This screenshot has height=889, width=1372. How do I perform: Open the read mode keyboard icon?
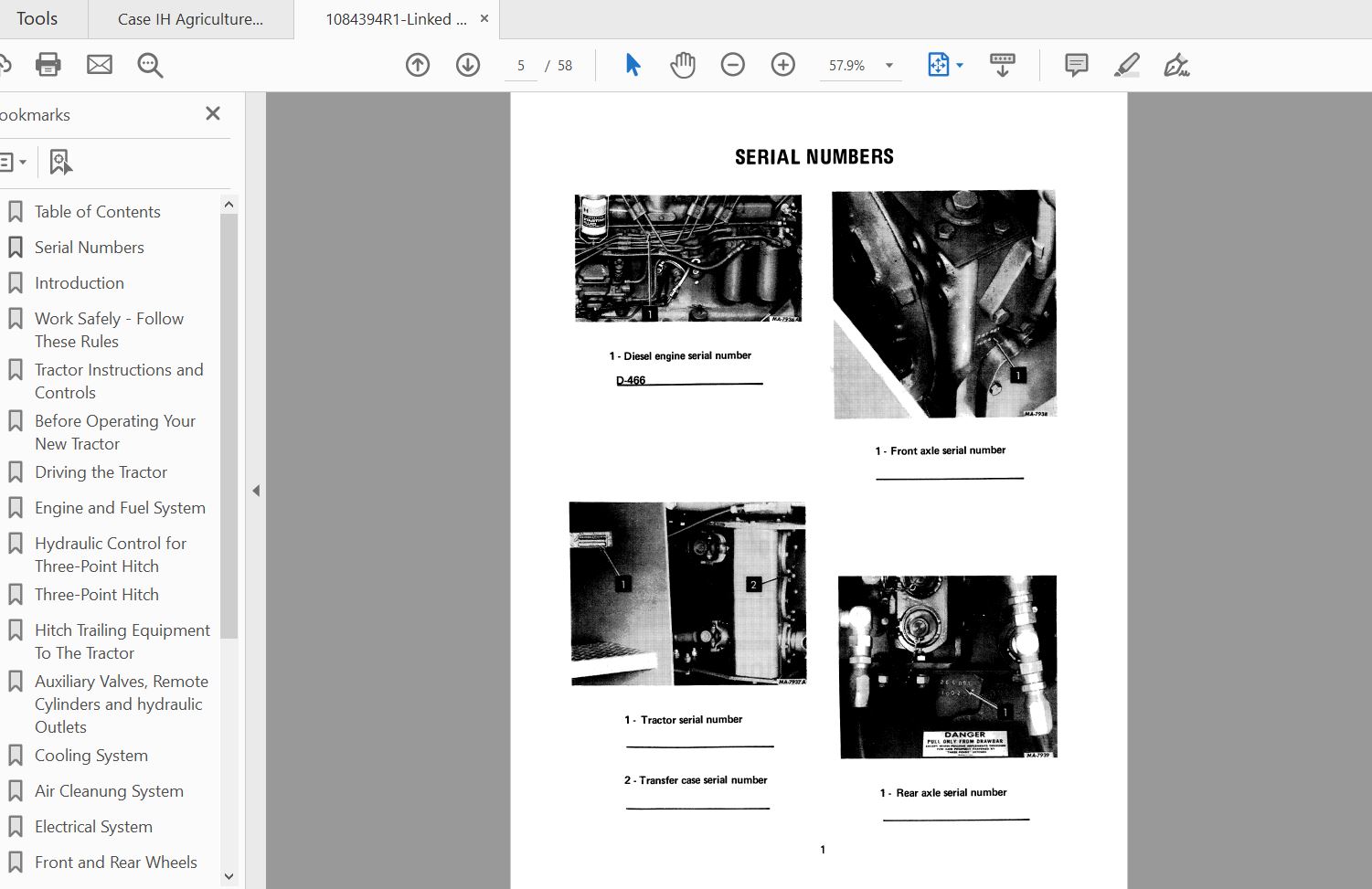[1002, 65]
